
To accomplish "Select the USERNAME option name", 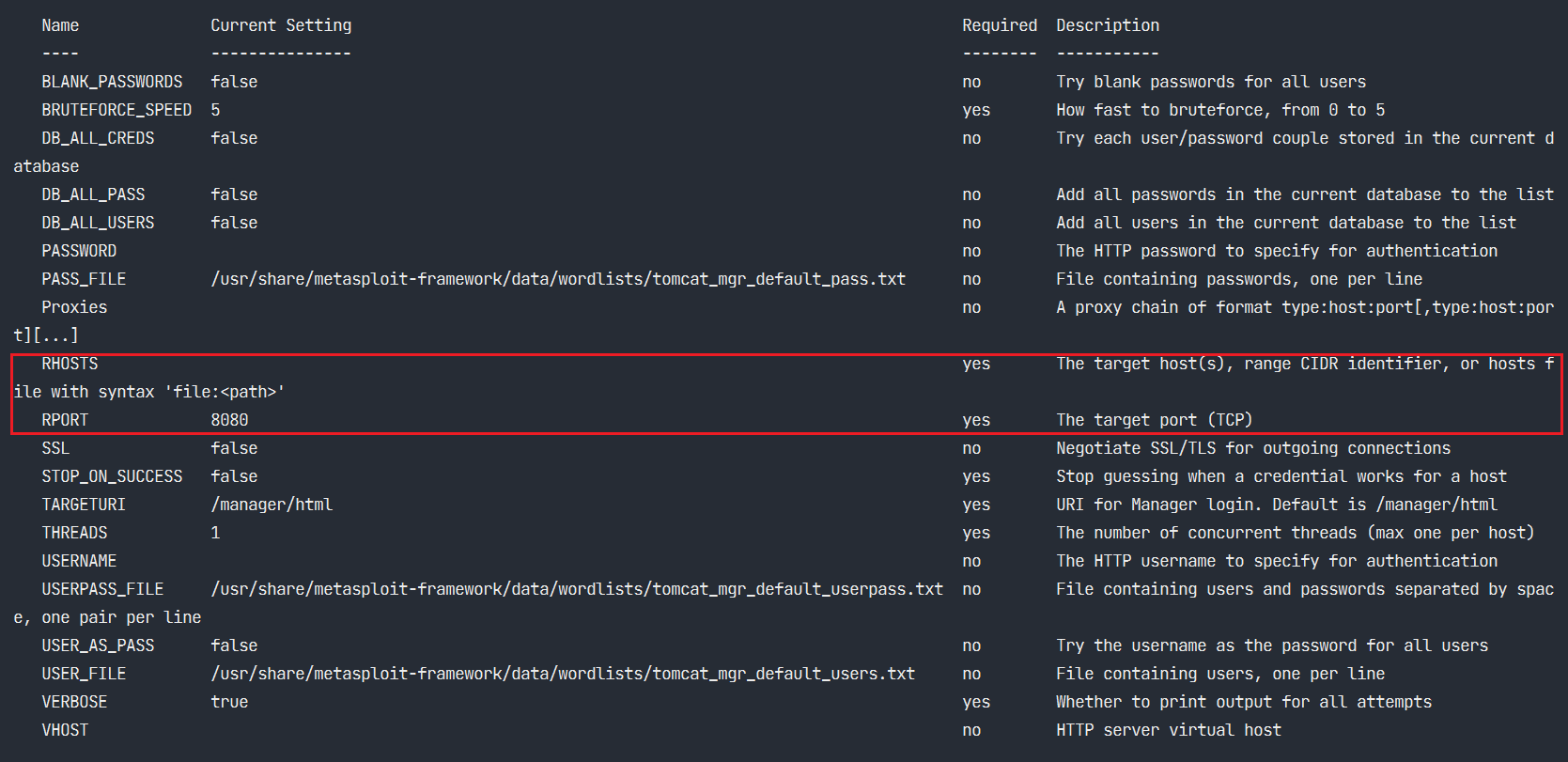I will coord(79,561).
